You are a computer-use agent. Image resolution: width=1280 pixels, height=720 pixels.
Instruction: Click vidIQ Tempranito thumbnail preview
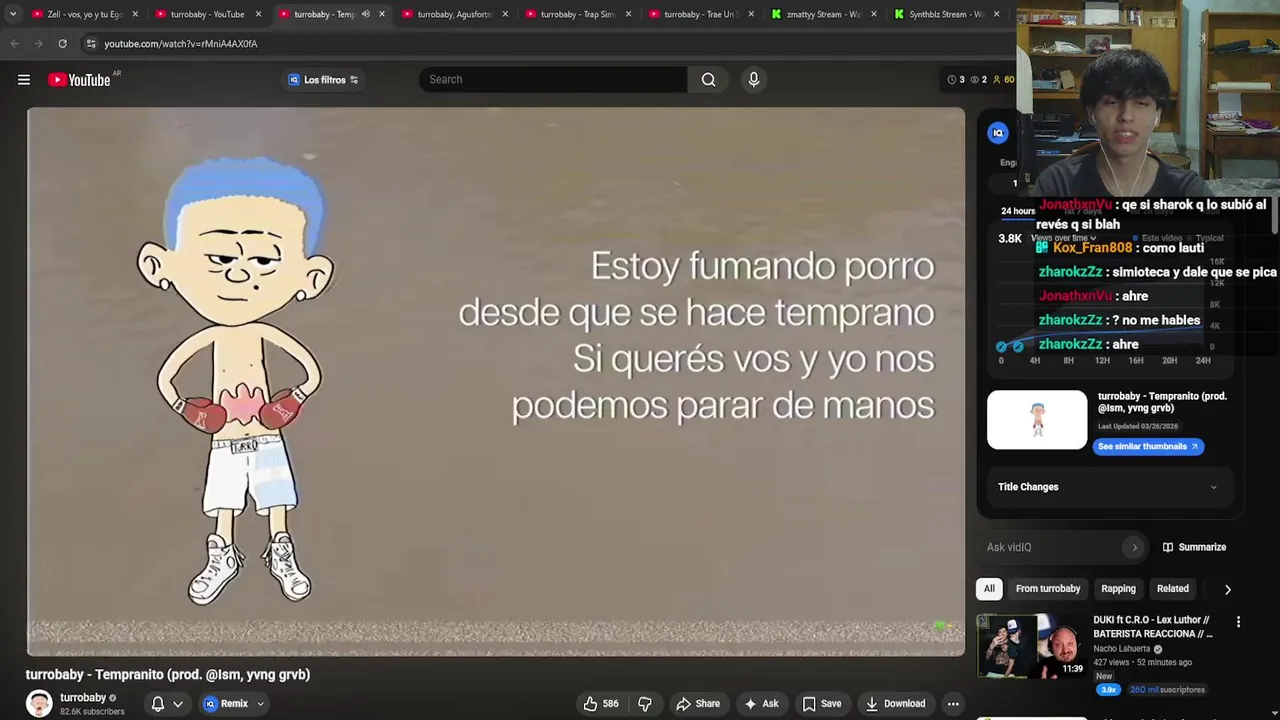click(1037, 420)
